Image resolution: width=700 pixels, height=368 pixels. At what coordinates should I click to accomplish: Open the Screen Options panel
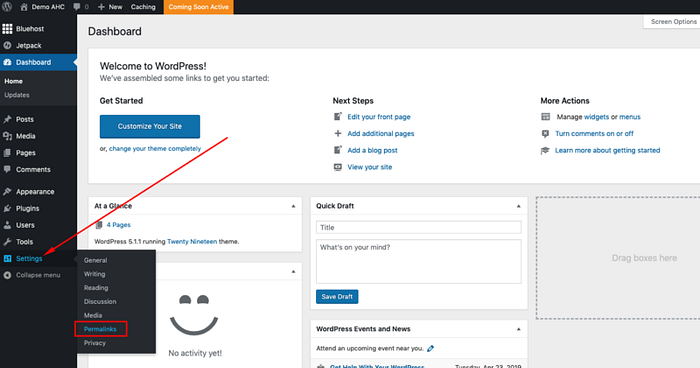pyautogui.click(x=673, y=21)
